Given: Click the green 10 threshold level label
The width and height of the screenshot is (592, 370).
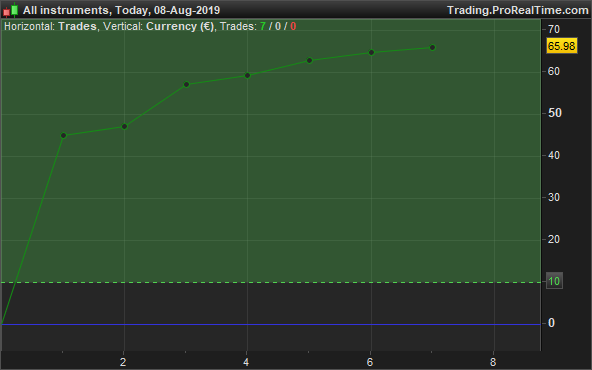Looking at the screenshot, I should pos(554,281).
